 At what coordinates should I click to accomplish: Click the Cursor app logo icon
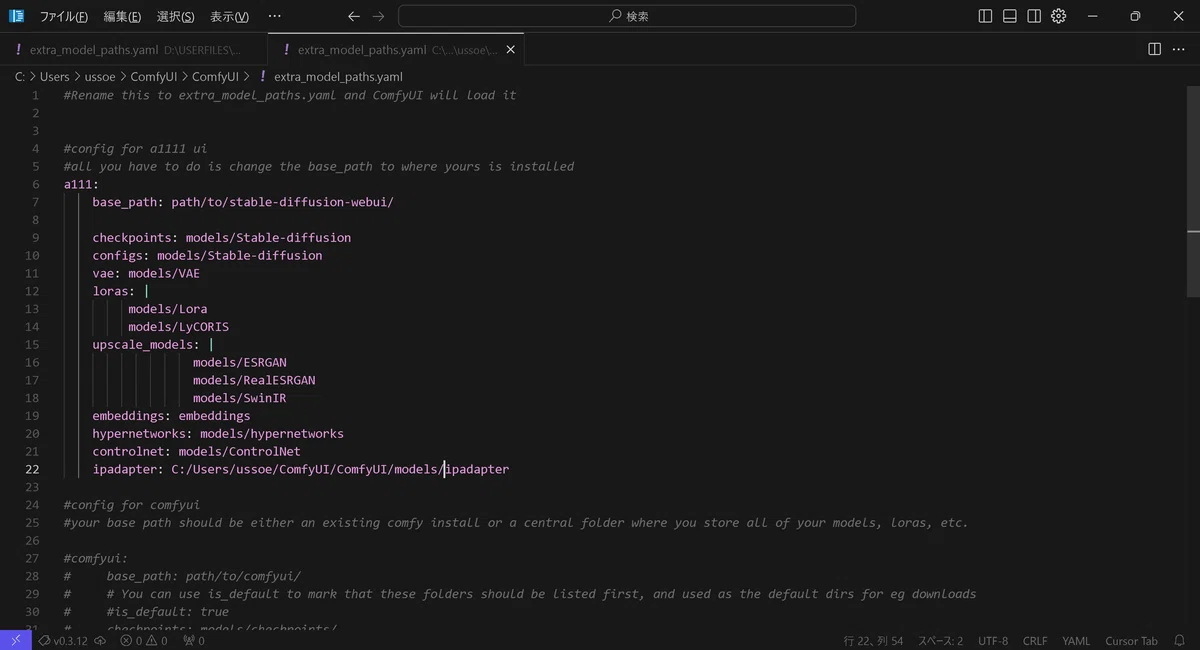tap(16, 16)
